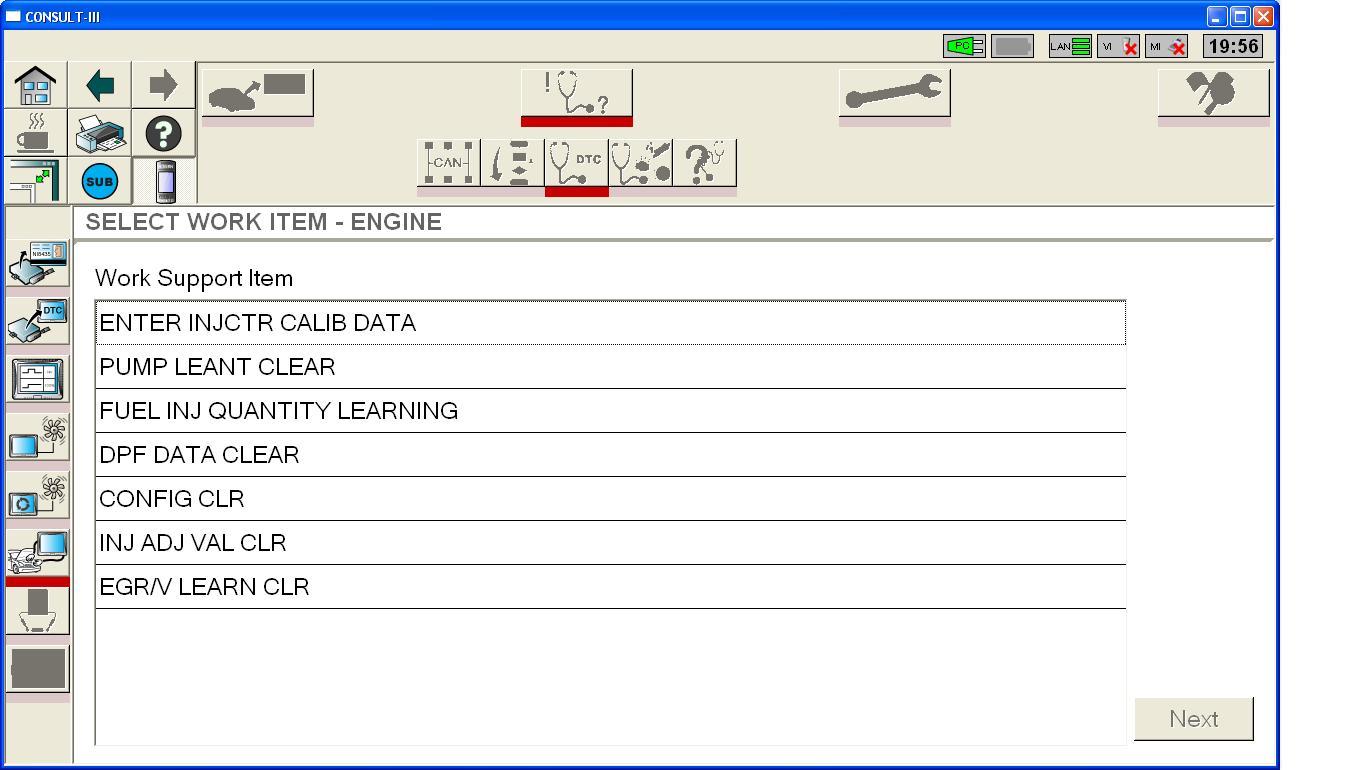Select the question mark stethoscope icon
The width and height of the screenshot is (1367, 770).
click(704, 163)
